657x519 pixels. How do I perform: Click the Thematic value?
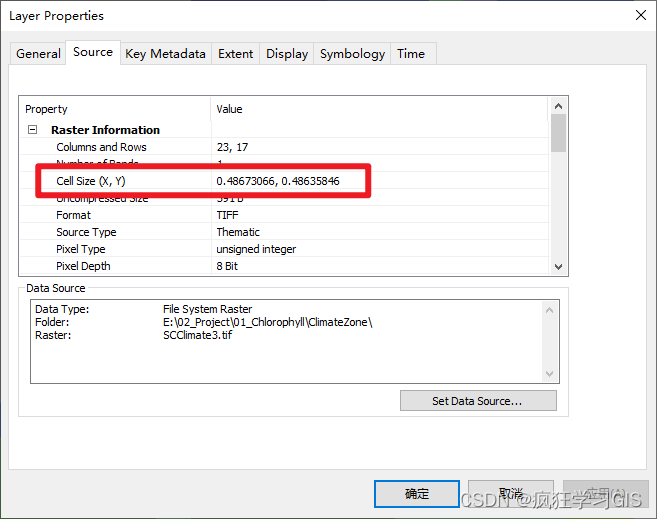(x=238, y=232)
